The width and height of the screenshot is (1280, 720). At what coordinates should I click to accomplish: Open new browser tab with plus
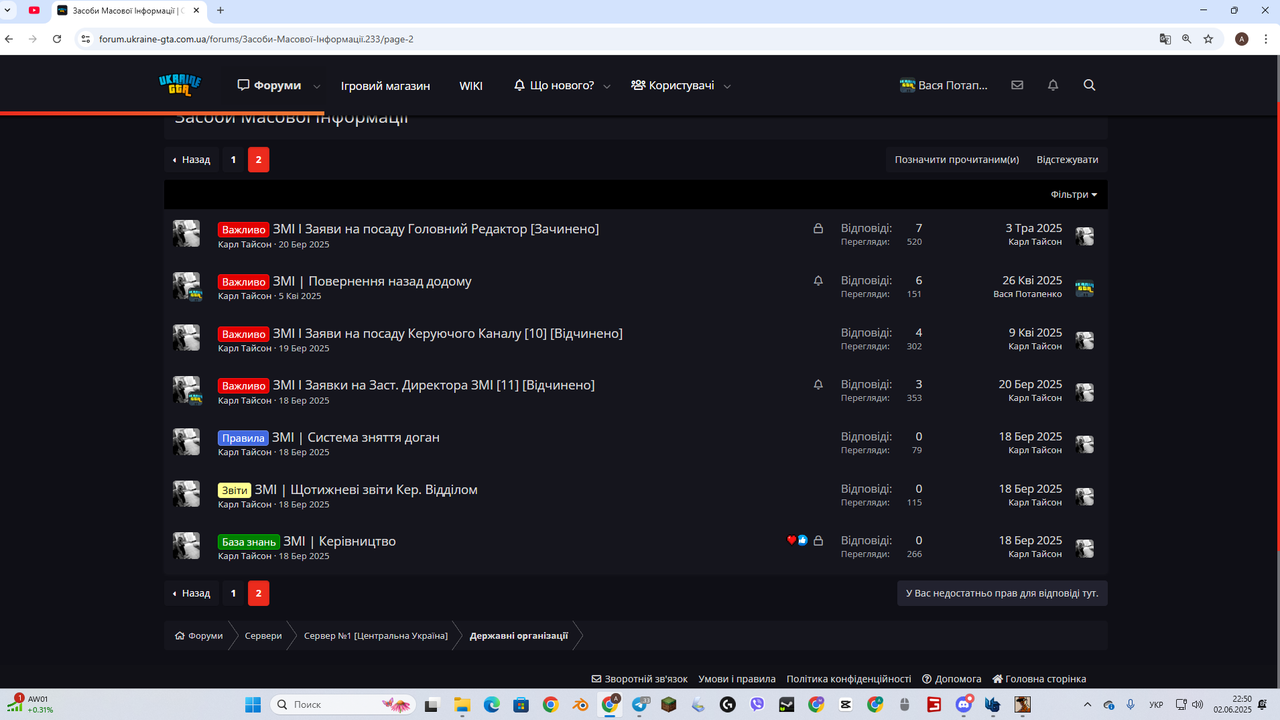click(x=220, y=10)
